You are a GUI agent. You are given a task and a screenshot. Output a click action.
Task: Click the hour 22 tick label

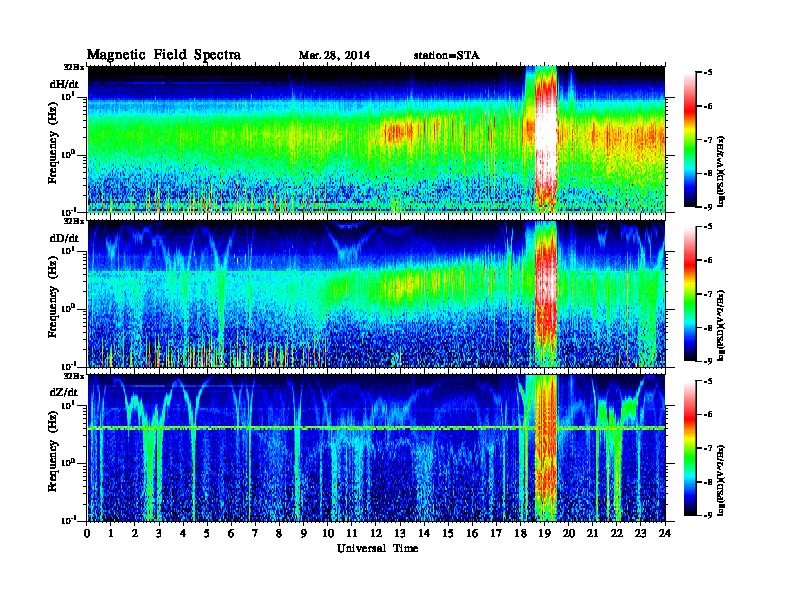click(616, 533)
